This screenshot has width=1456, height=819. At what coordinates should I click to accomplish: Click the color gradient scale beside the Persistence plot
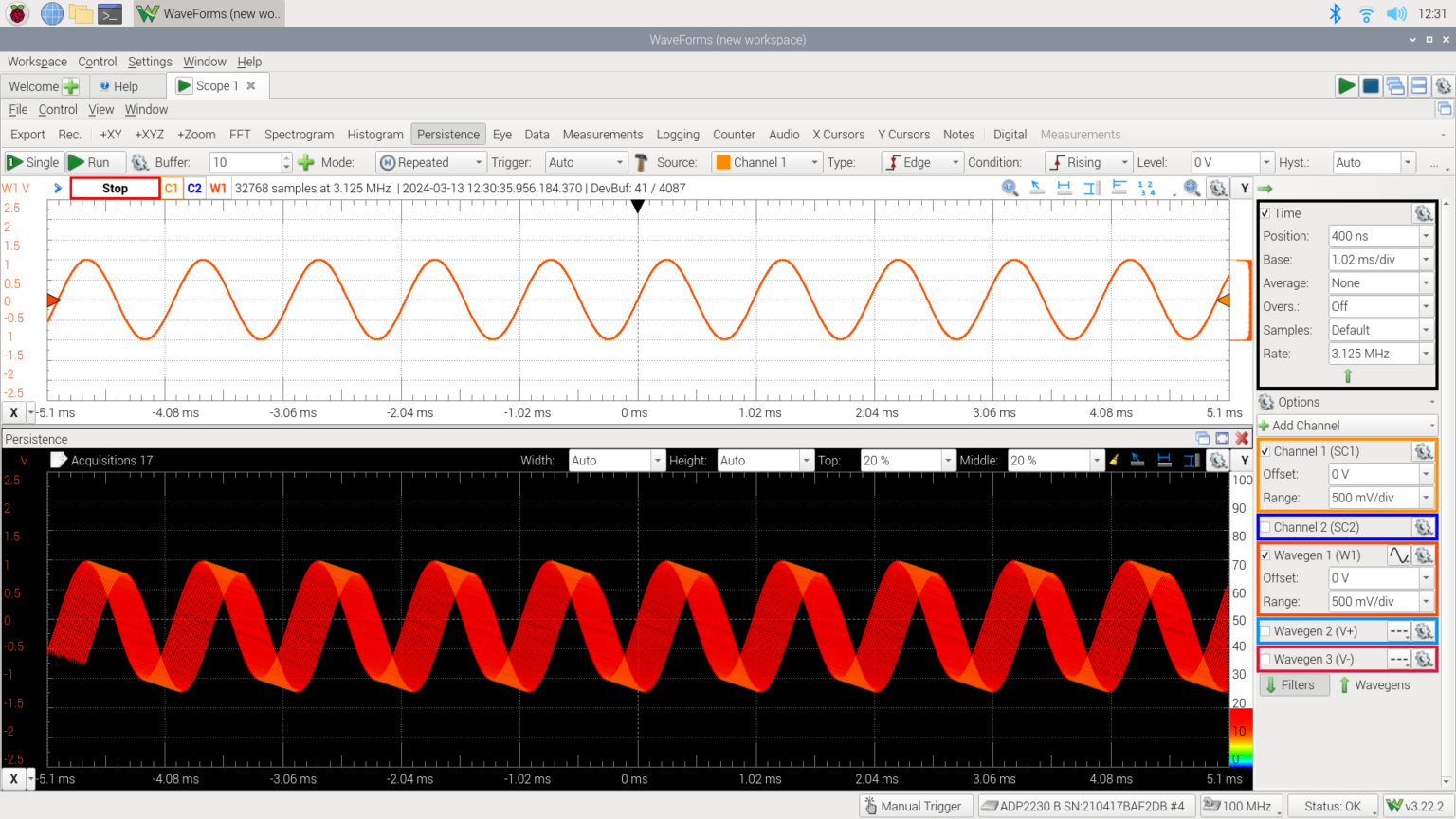click(1240, 739)
